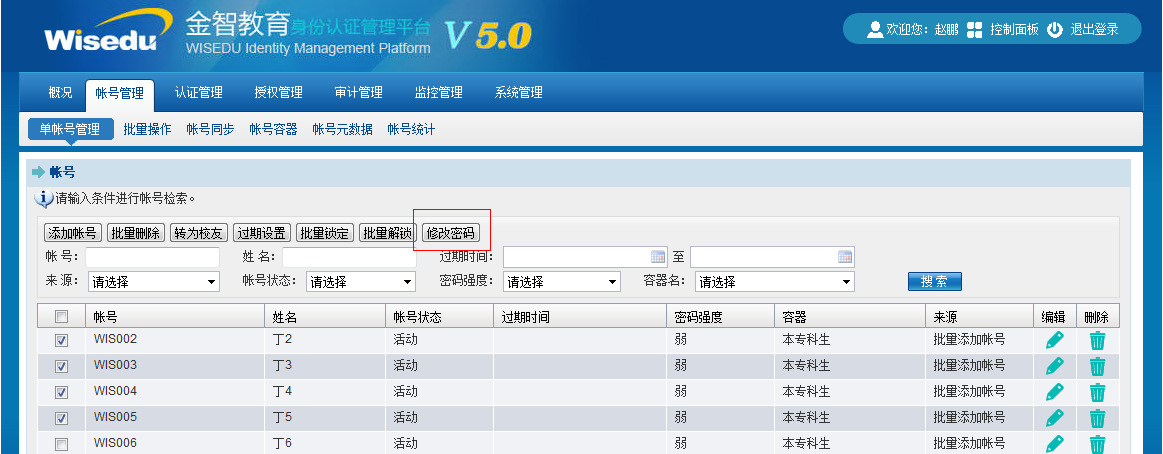This screenshot has height=454, width=1163.
Task: Delete account WIS005 with trash icon
Action: coord(1097,418)
